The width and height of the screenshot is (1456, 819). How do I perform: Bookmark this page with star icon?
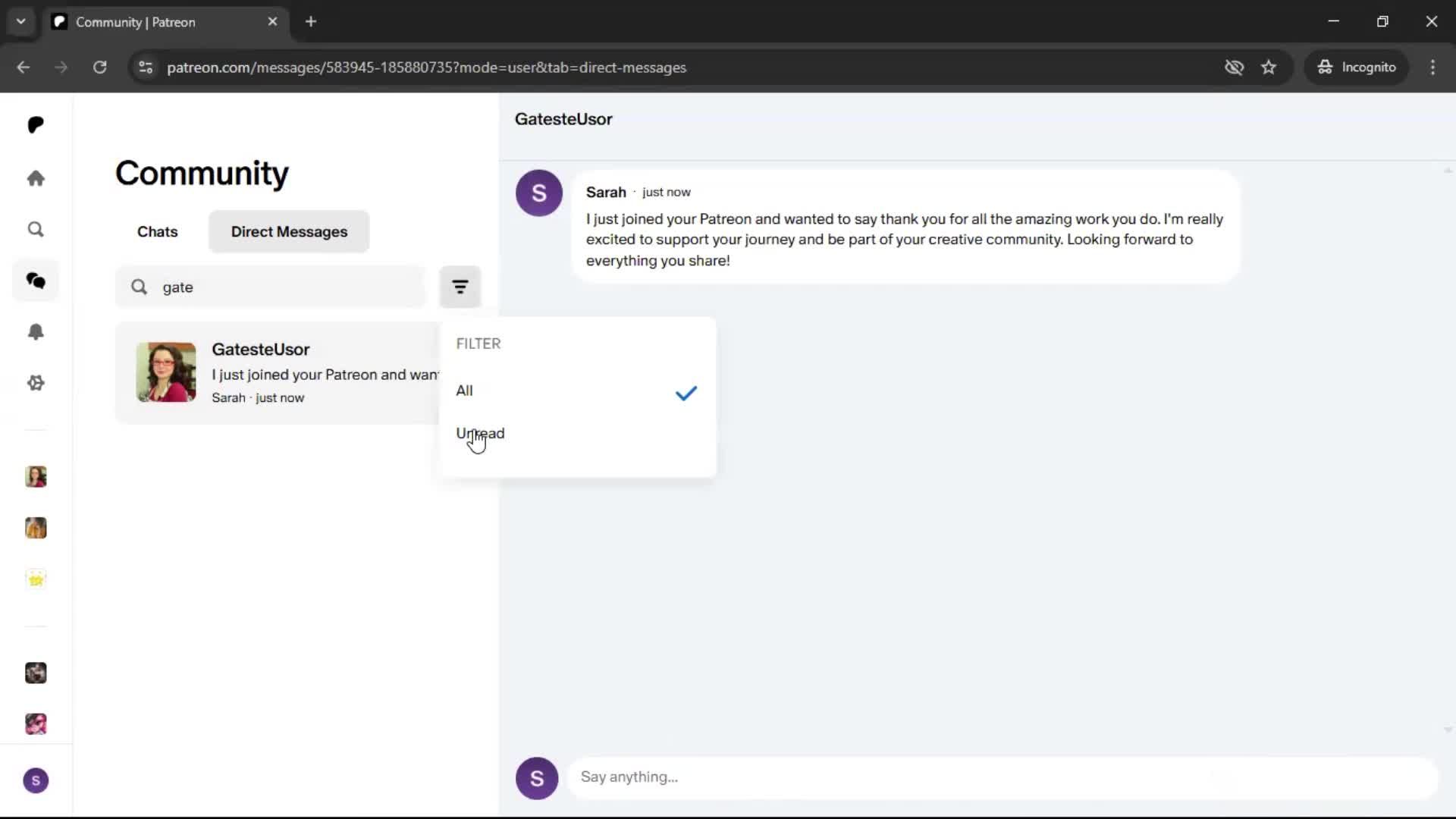pos(1269,67)
